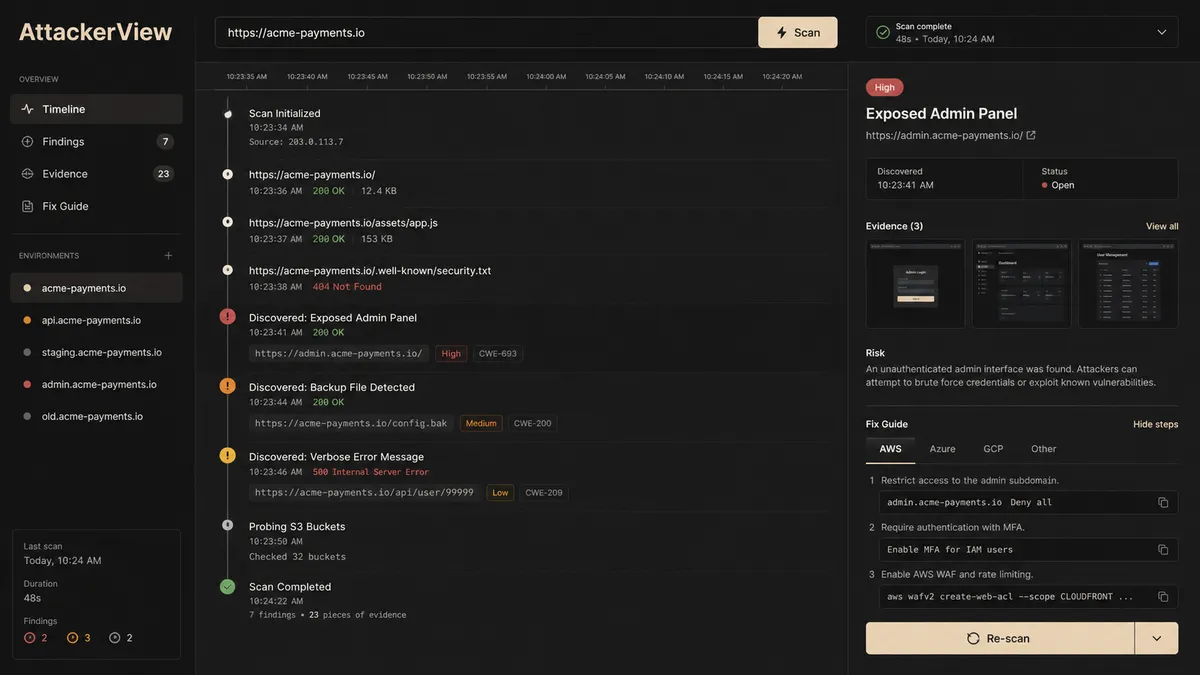
Task: Select api.acme-payments.io environment
Action: tap(96, 320)
